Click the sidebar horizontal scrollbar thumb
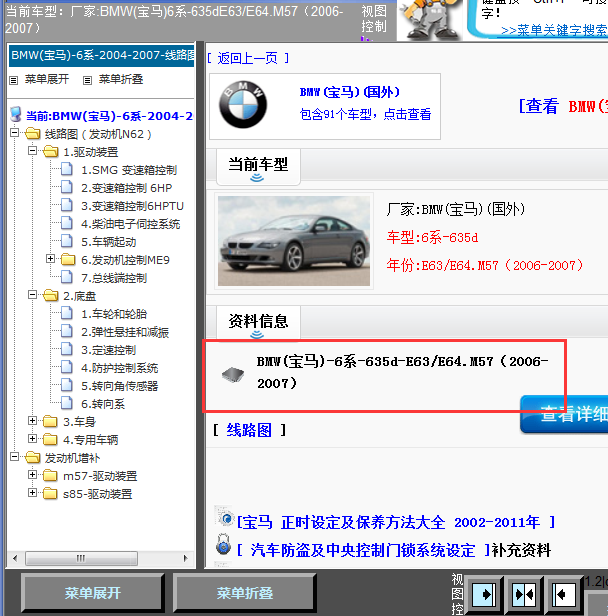This screenshot has height=616, width=608. coord(81,558)
